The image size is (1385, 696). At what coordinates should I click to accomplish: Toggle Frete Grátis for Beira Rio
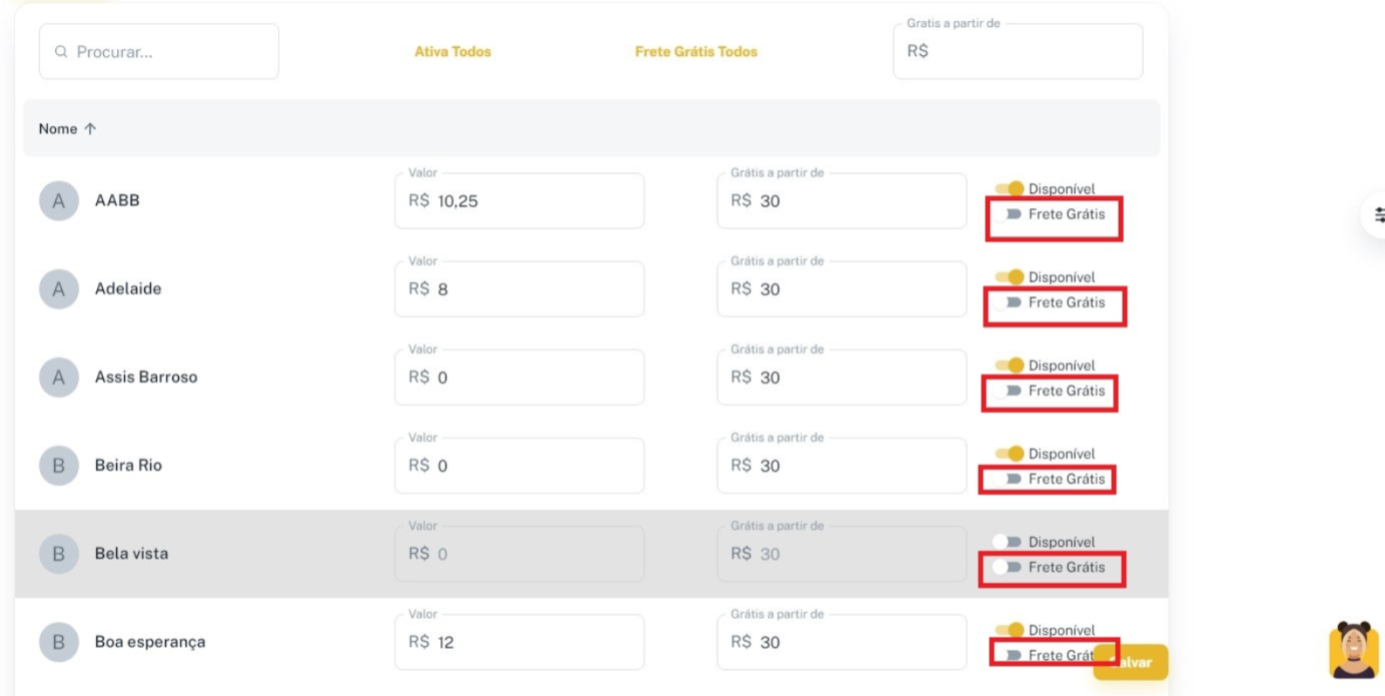[x=1009, y=479]
